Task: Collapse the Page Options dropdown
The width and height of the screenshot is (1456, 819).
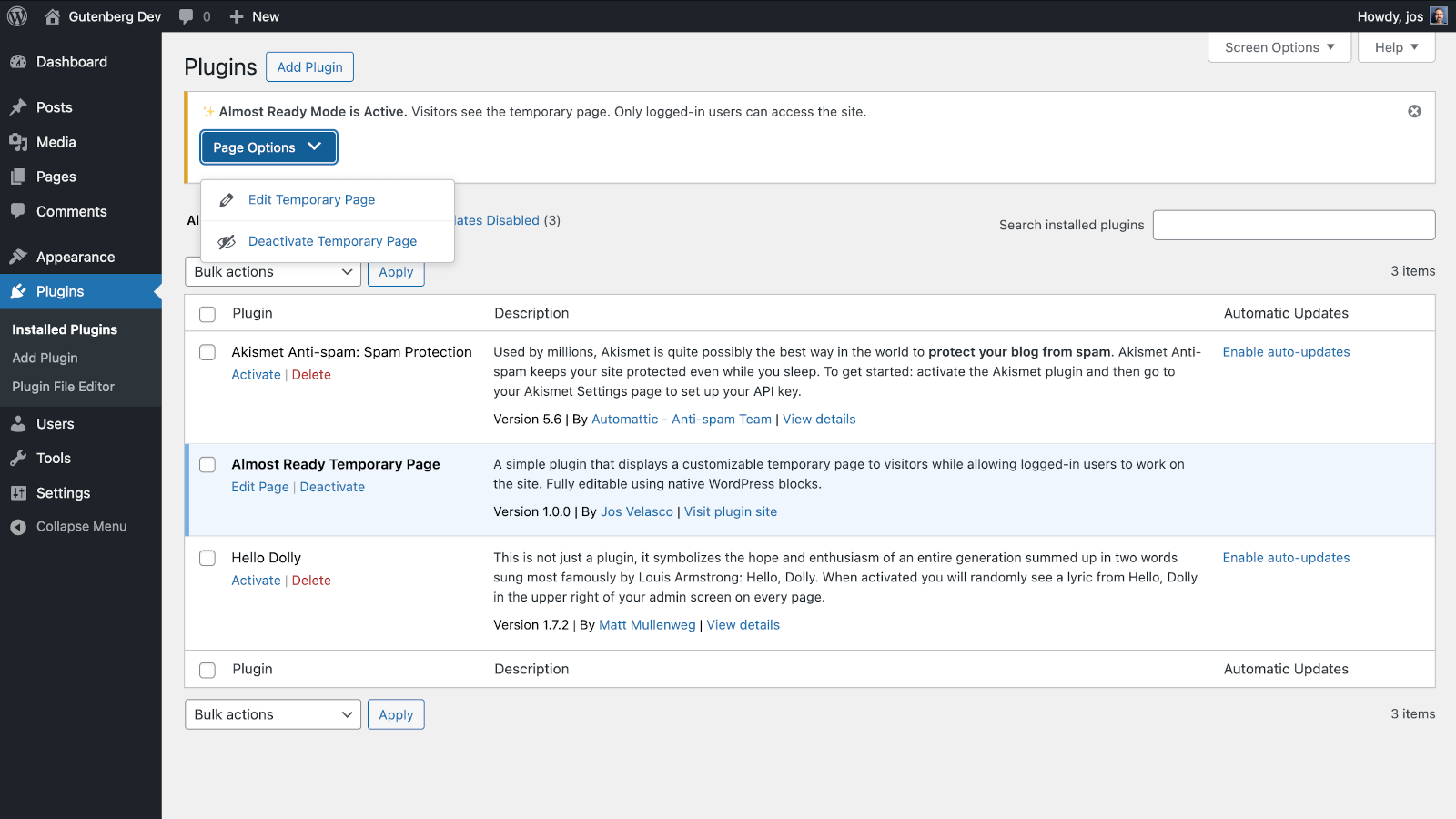Action: click(x=268, y=147)
